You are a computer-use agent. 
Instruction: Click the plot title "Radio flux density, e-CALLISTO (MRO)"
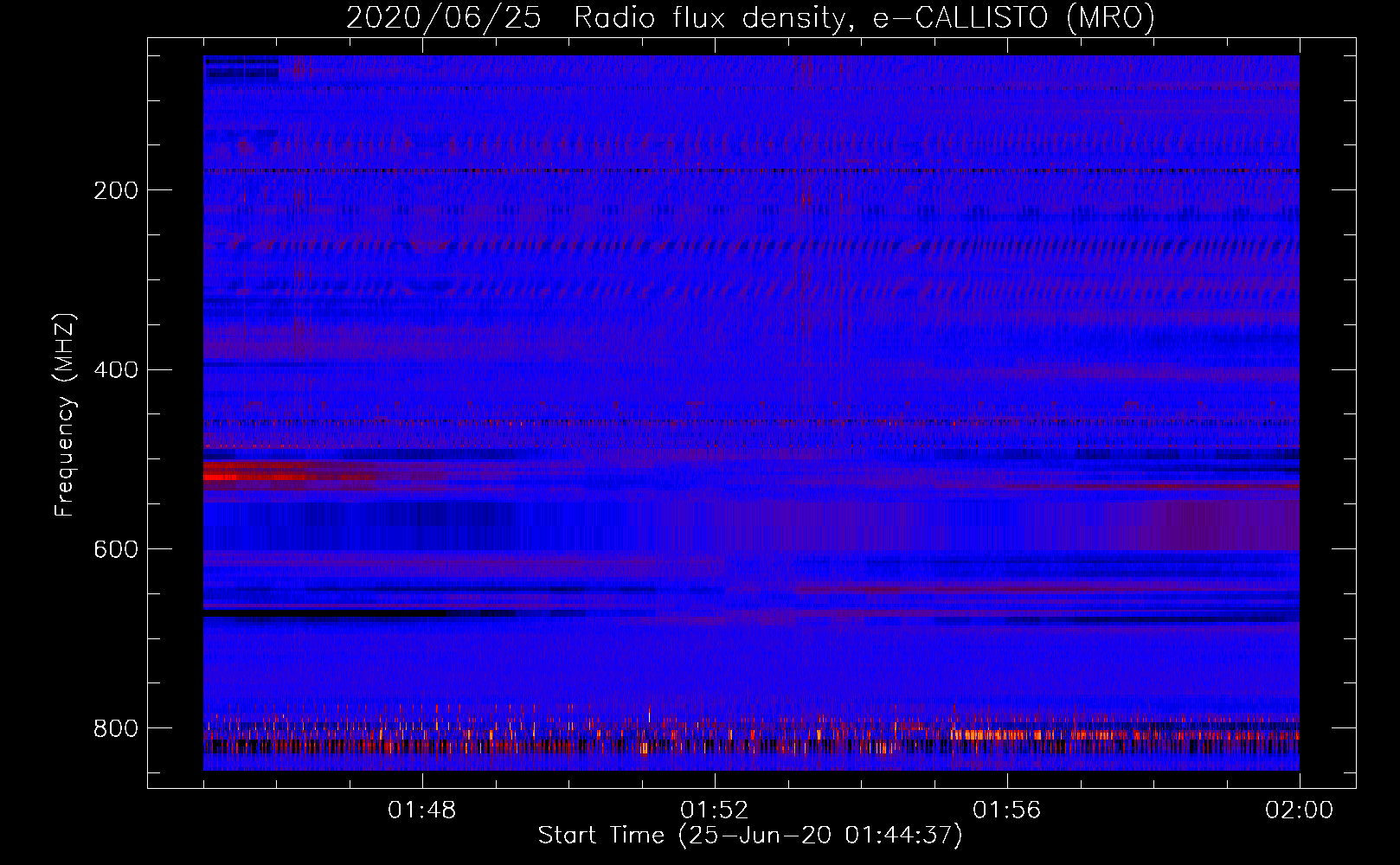(x=864, y=17)
